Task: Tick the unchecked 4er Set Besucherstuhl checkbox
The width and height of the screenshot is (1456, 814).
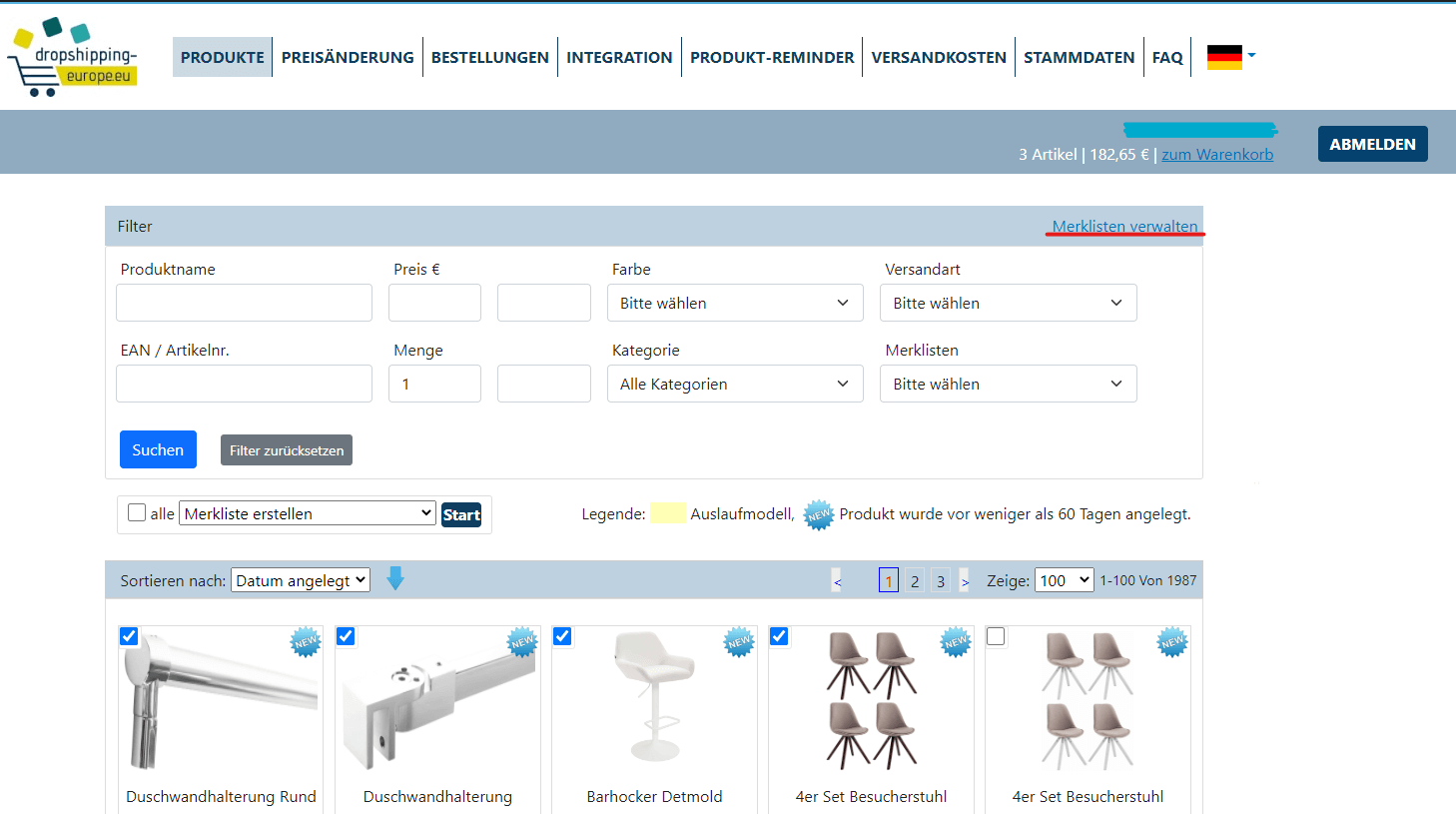Action: [x=996, y=636]
